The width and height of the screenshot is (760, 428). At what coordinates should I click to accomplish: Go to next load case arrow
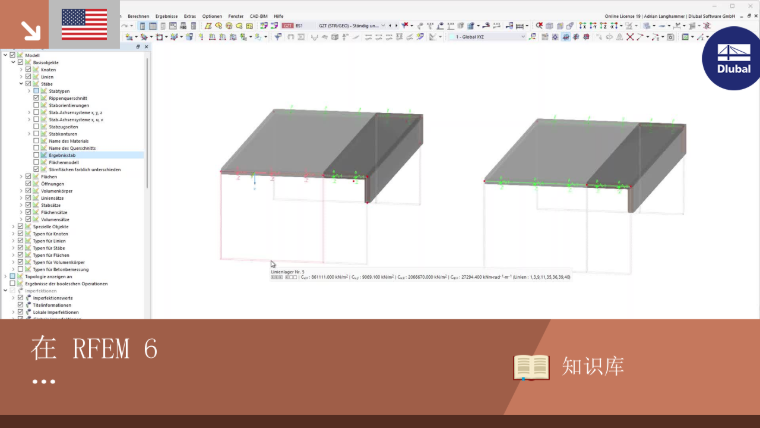[x=396, y=25]
